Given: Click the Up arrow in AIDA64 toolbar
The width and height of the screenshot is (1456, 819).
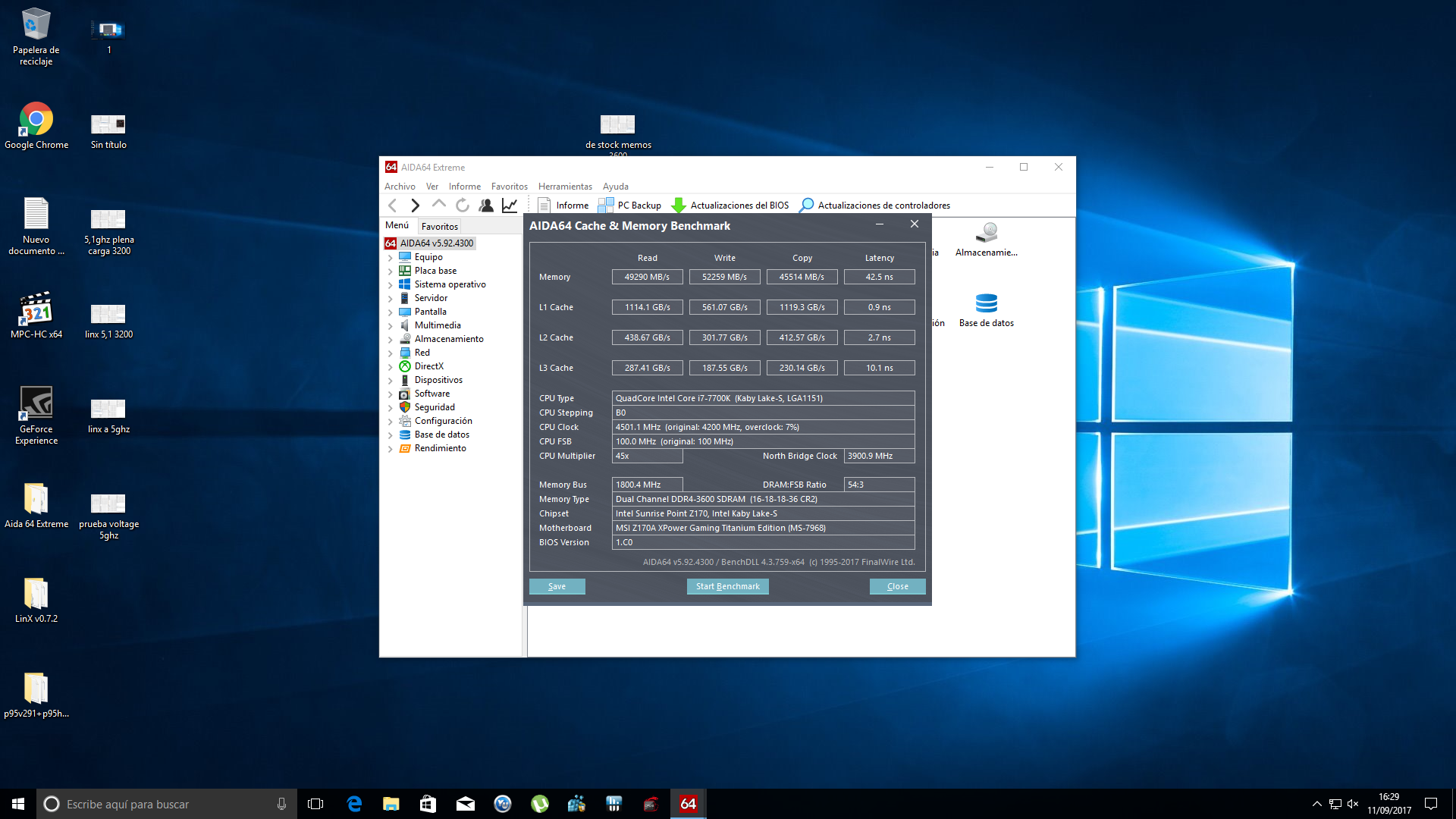Looking at the screenshot, I should point(438,205).
